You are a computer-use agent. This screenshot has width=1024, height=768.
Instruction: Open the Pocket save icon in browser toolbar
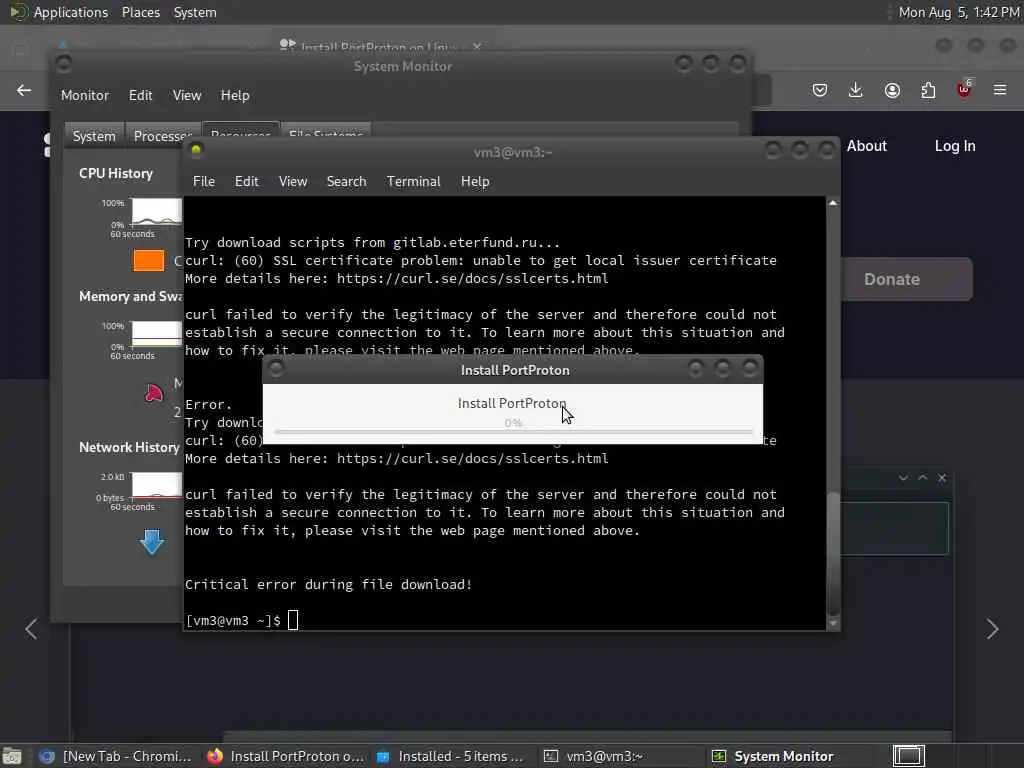(820, 90)
